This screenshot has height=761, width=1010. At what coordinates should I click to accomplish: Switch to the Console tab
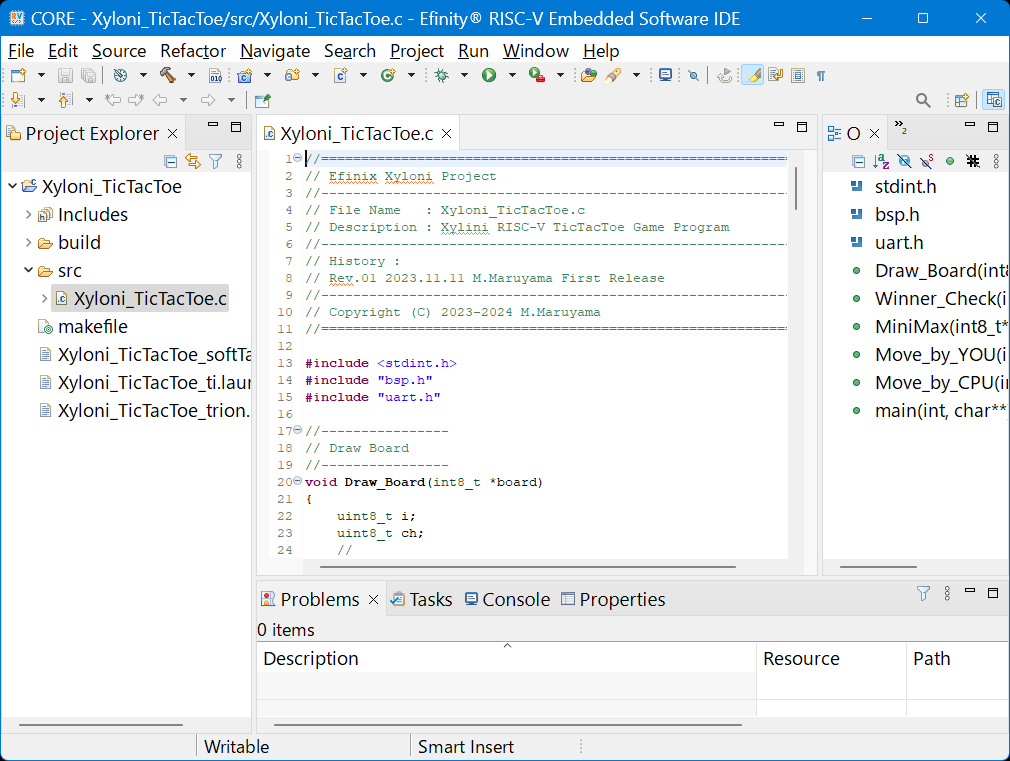click(515, 599)
